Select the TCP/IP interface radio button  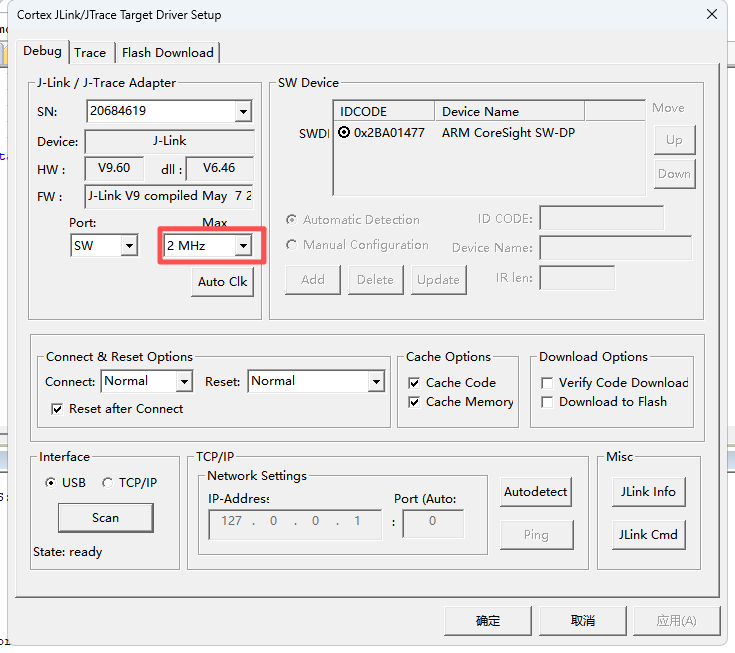click(108, 483)
